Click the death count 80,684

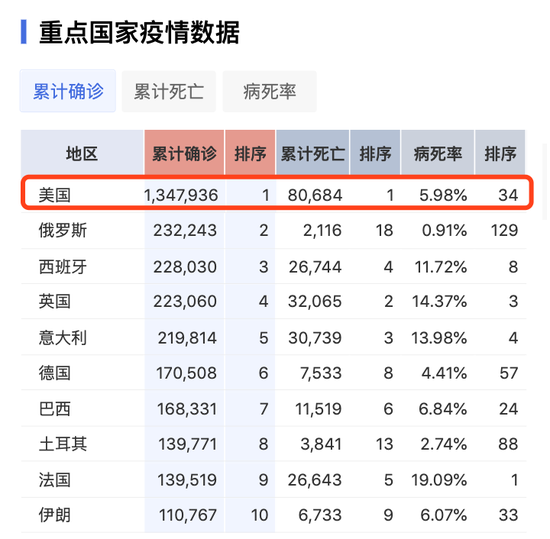[315, 195]
